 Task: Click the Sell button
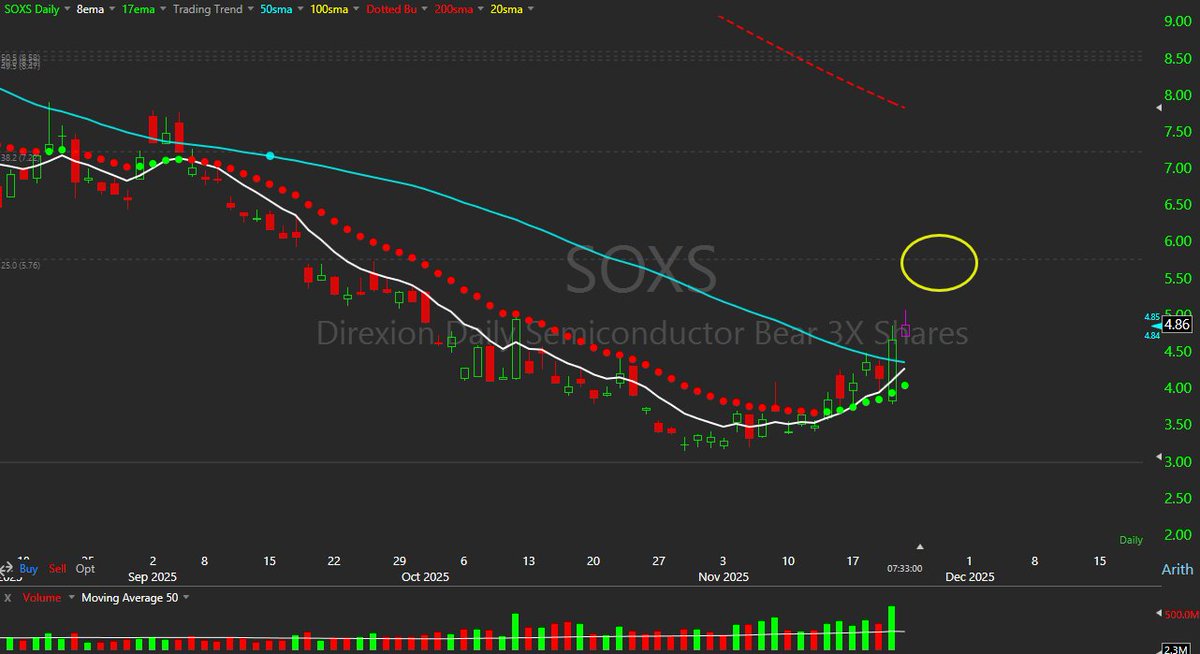tap(56, 568)
